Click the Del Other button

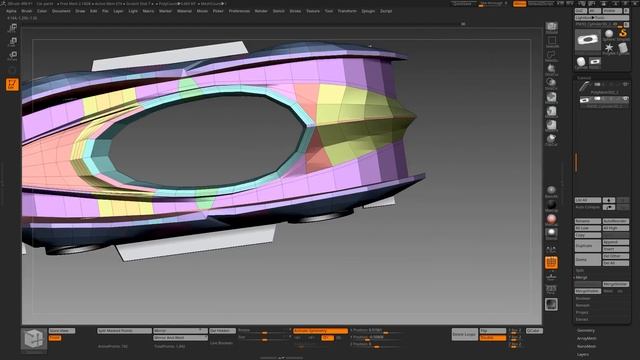[x=616, y=256]
